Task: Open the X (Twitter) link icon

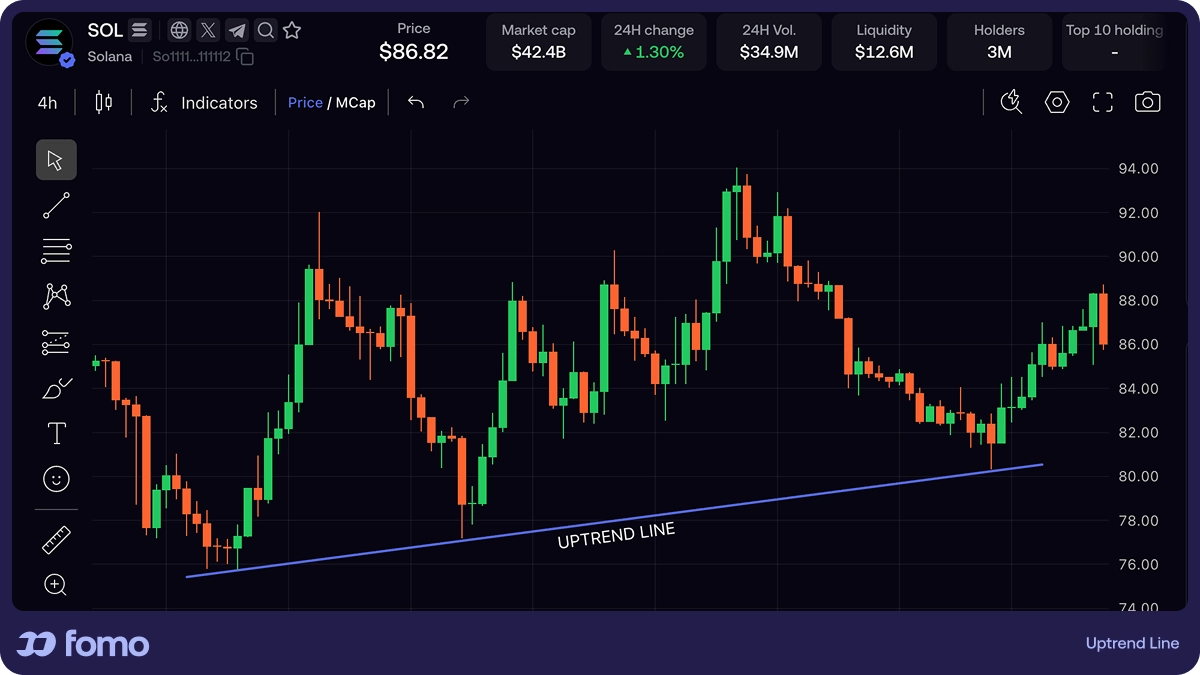Action: [x=207, y=30]
